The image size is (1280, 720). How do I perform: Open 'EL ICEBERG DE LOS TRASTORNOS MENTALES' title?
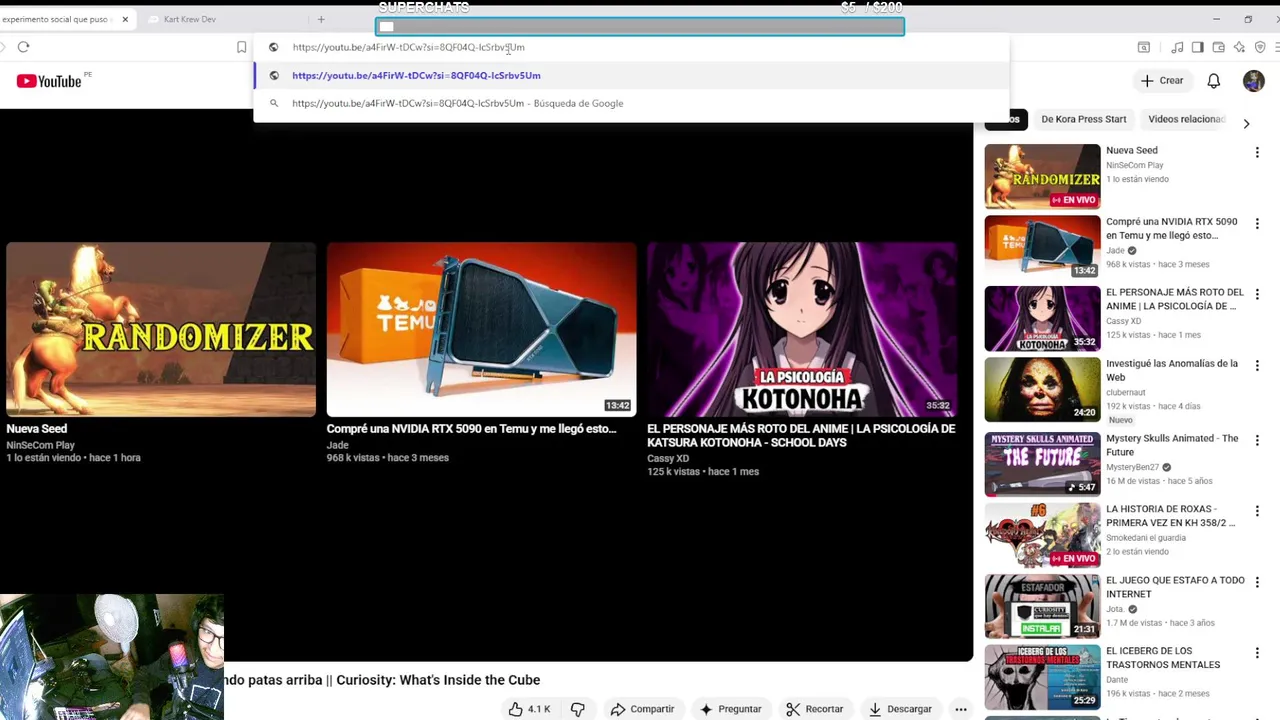pos(1163,658)
